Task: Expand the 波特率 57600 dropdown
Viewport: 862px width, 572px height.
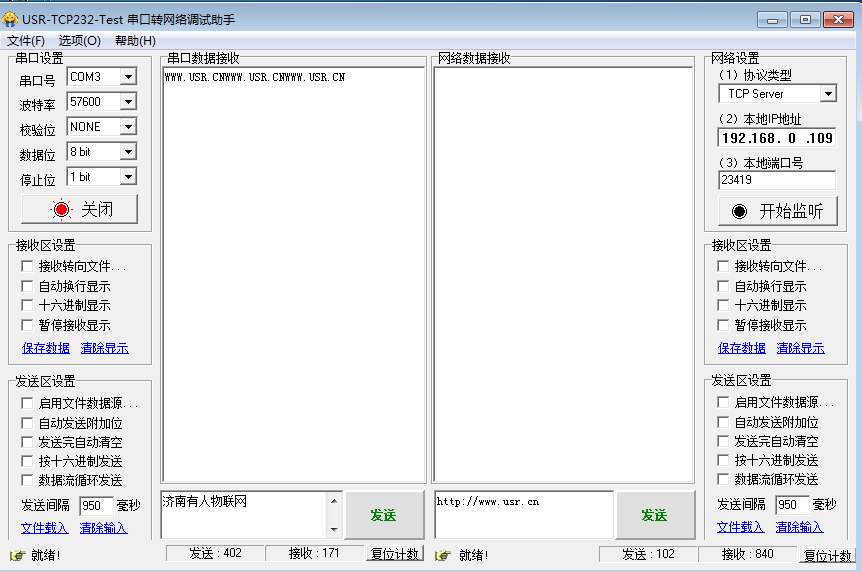Action: 127,102
